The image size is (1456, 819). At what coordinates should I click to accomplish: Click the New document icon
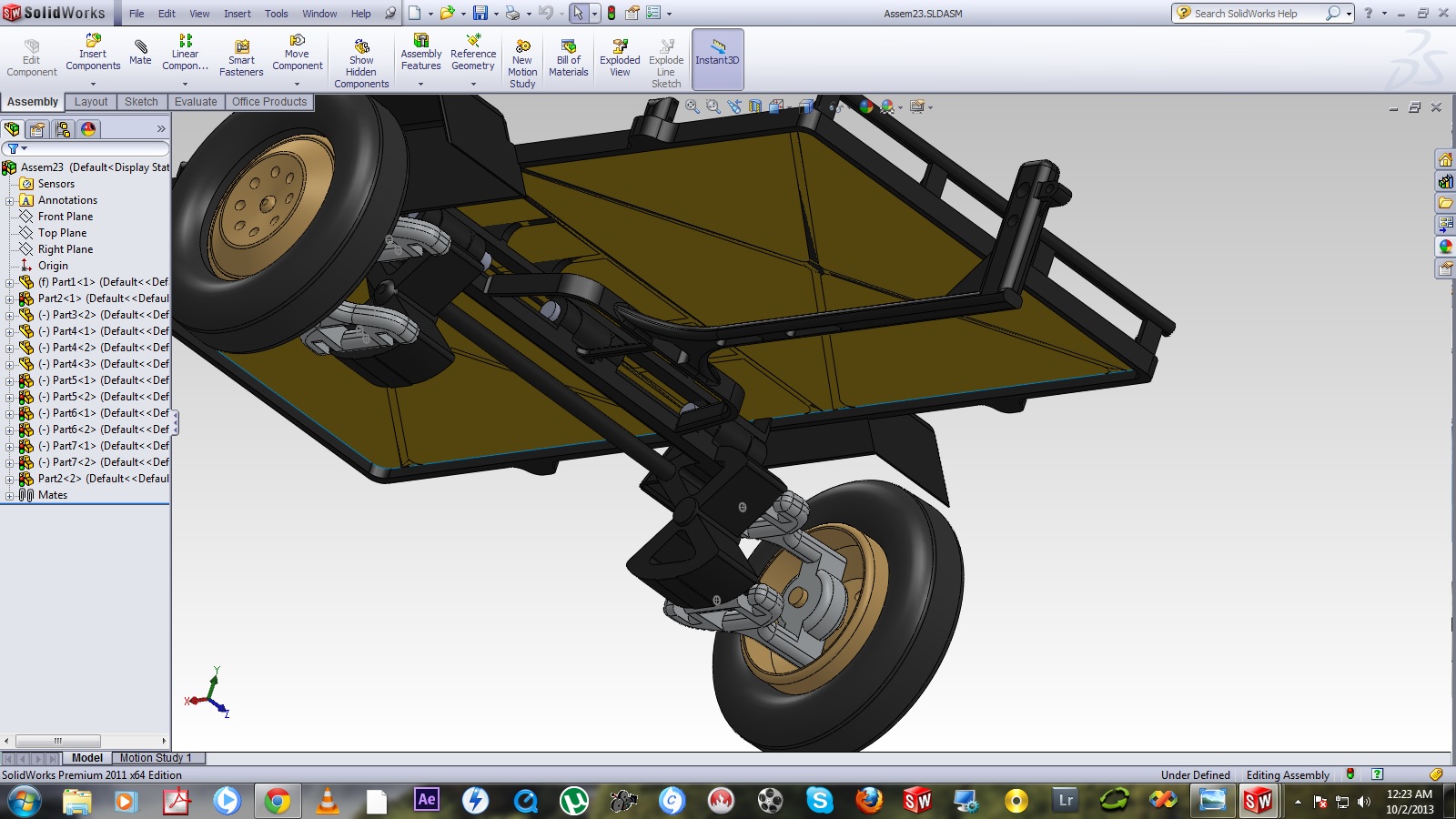(415, 13)
